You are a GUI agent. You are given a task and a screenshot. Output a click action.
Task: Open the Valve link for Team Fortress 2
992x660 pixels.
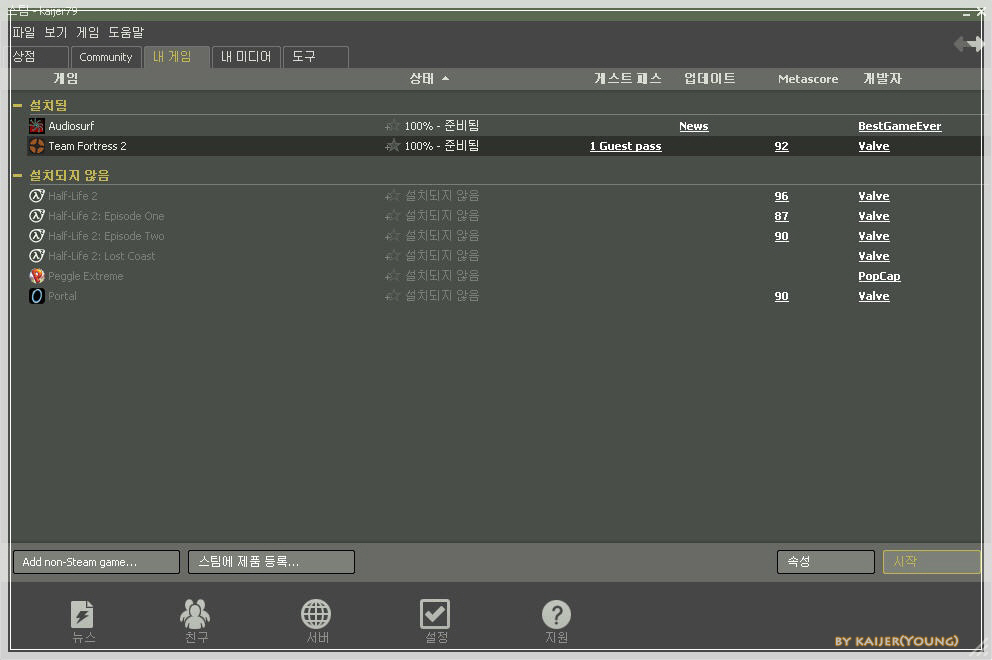pos(874,146)
